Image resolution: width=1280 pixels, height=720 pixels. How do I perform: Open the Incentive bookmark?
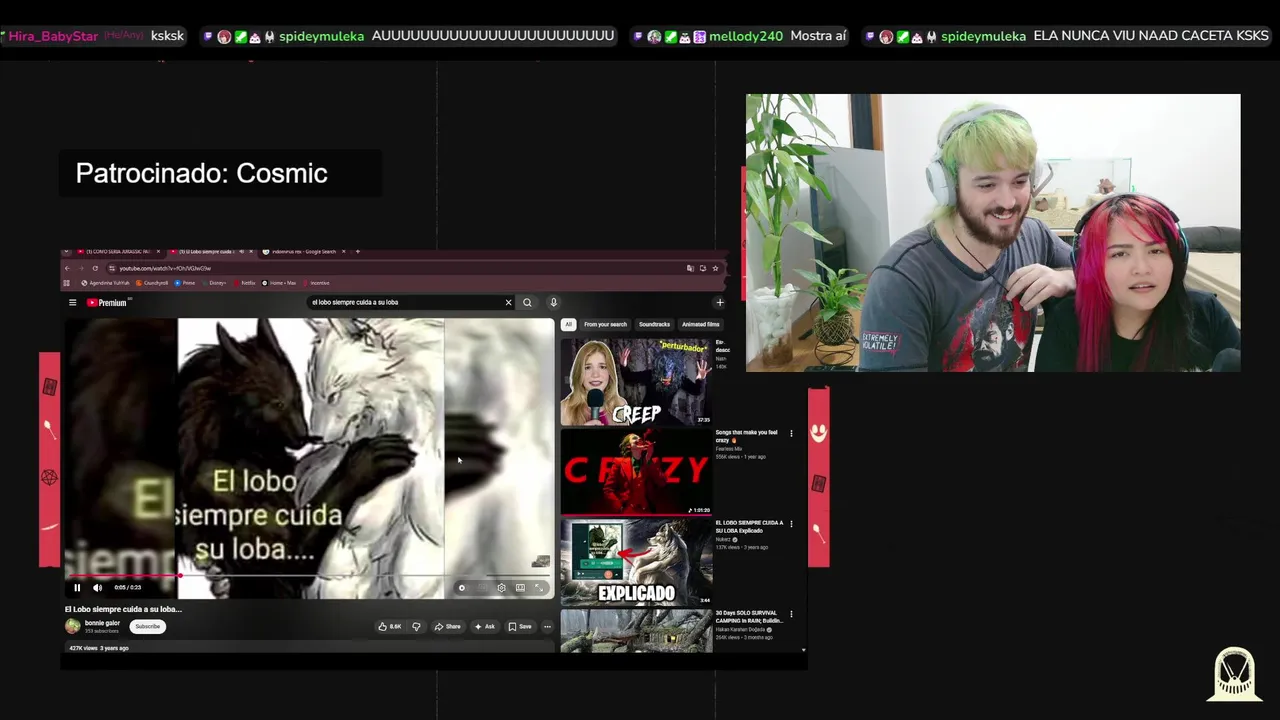[317, 283]
